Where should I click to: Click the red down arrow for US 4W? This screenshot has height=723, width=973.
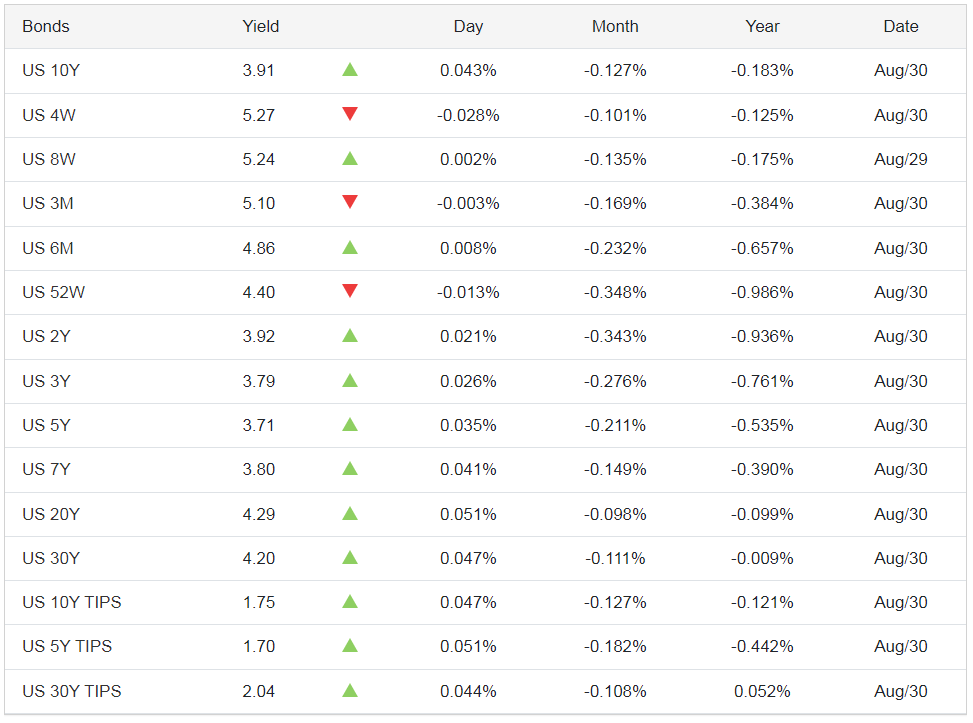coord(349,114)
